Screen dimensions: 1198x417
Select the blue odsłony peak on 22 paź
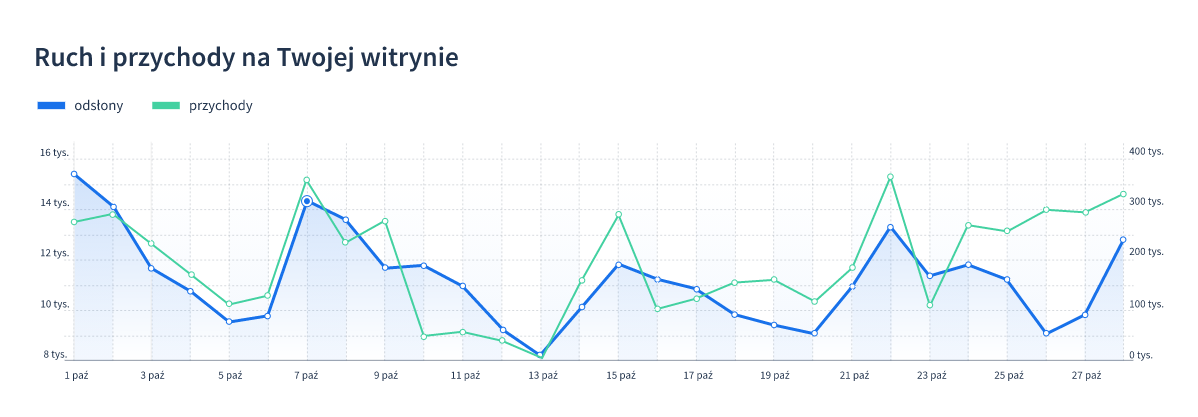890,228
